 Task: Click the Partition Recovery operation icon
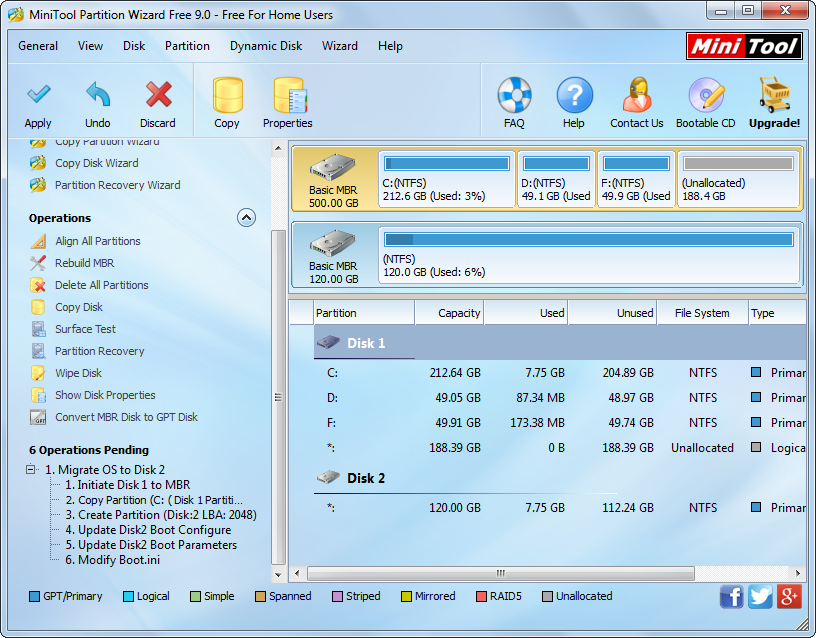tap(38, 351)
